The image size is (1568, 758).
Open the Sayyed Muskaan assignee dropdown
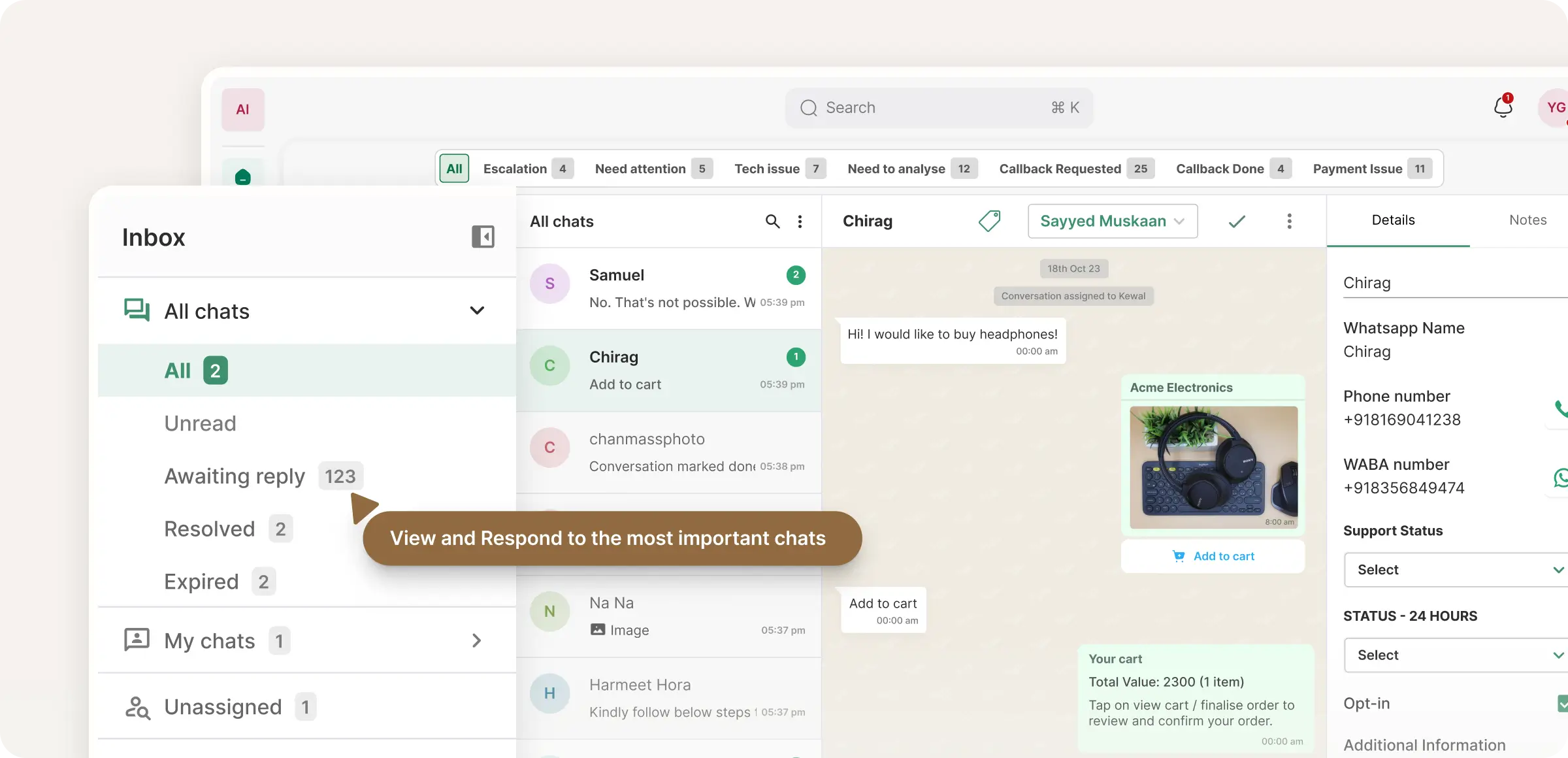click(x=1112, y=221)
